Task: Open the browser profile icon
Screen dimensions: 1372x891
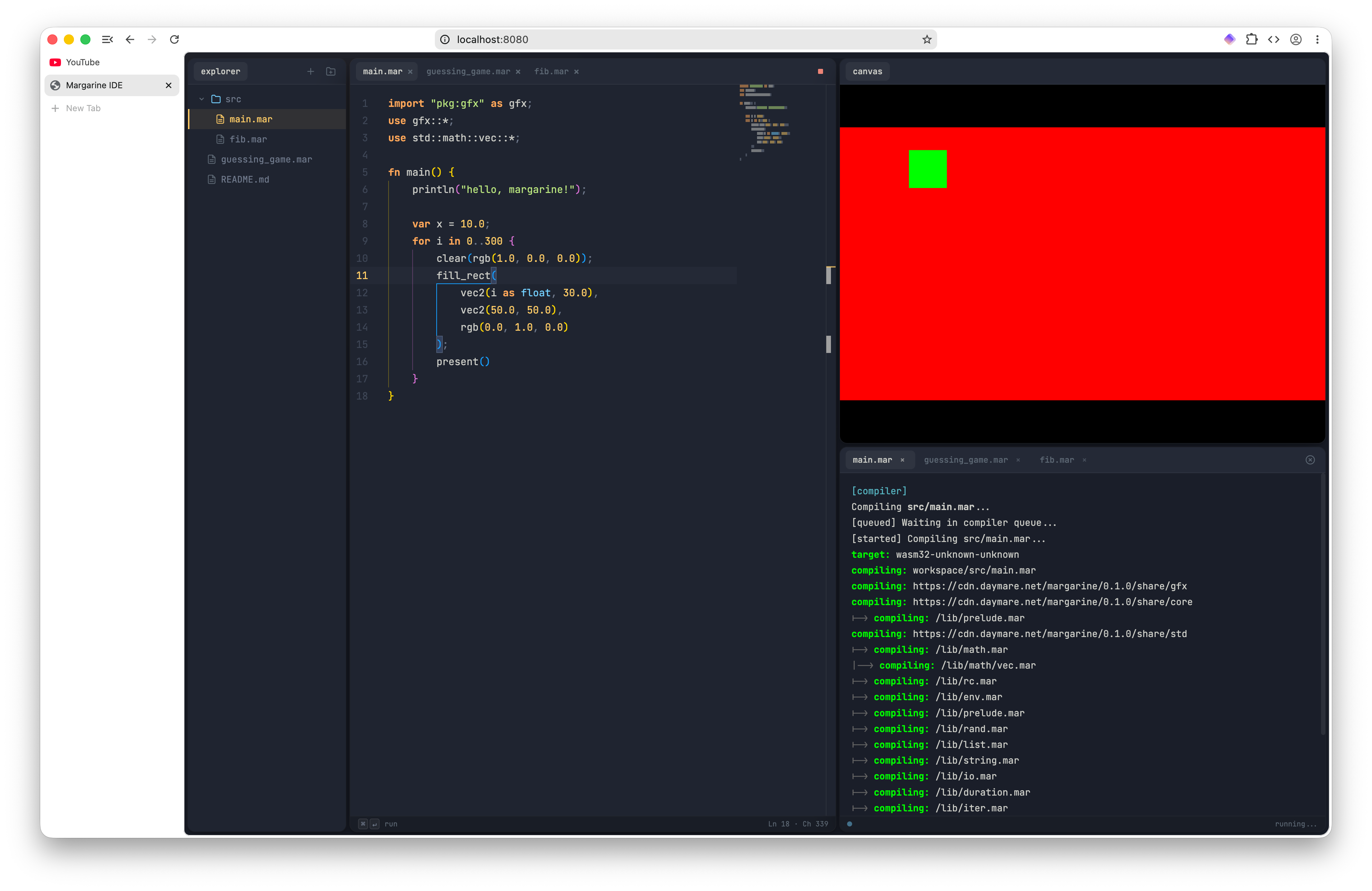Action: coord(1296,39)
